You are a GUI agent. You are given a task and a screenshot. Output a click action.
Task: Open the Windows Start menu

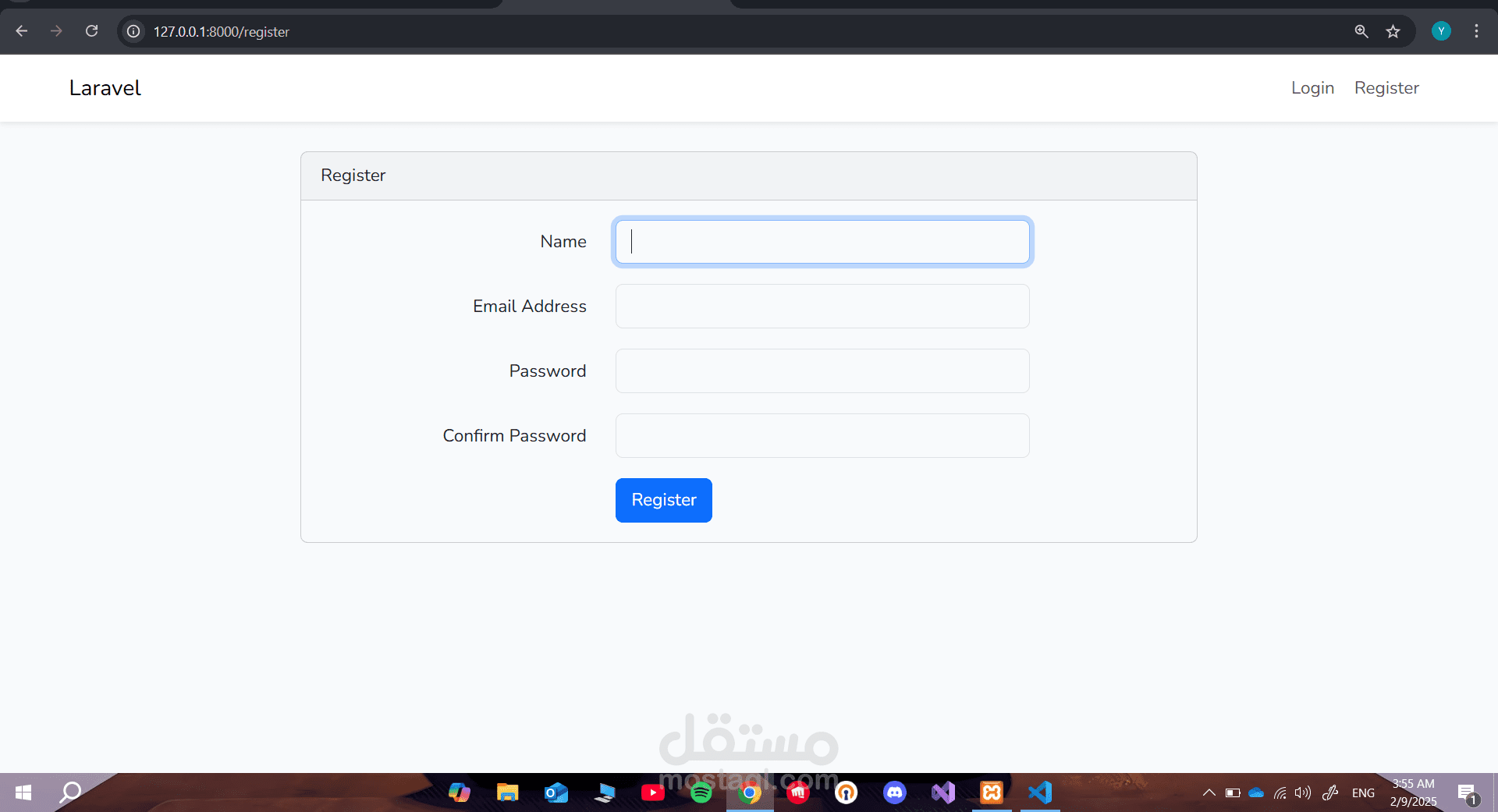[23, 792]
